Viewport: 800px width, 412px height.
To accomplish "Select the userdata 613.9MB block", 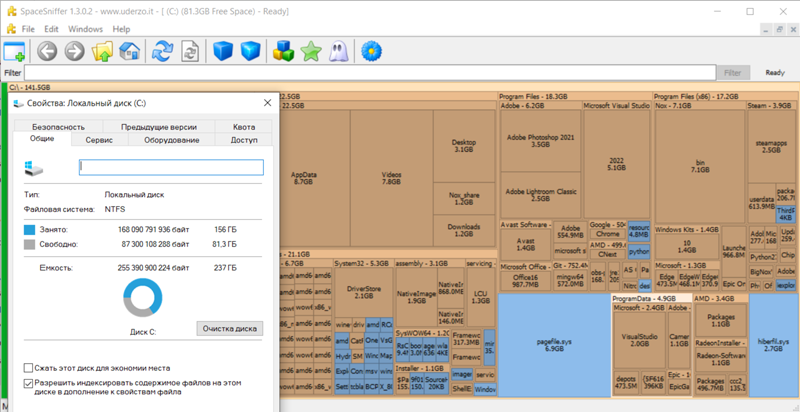I will (761, 202).
